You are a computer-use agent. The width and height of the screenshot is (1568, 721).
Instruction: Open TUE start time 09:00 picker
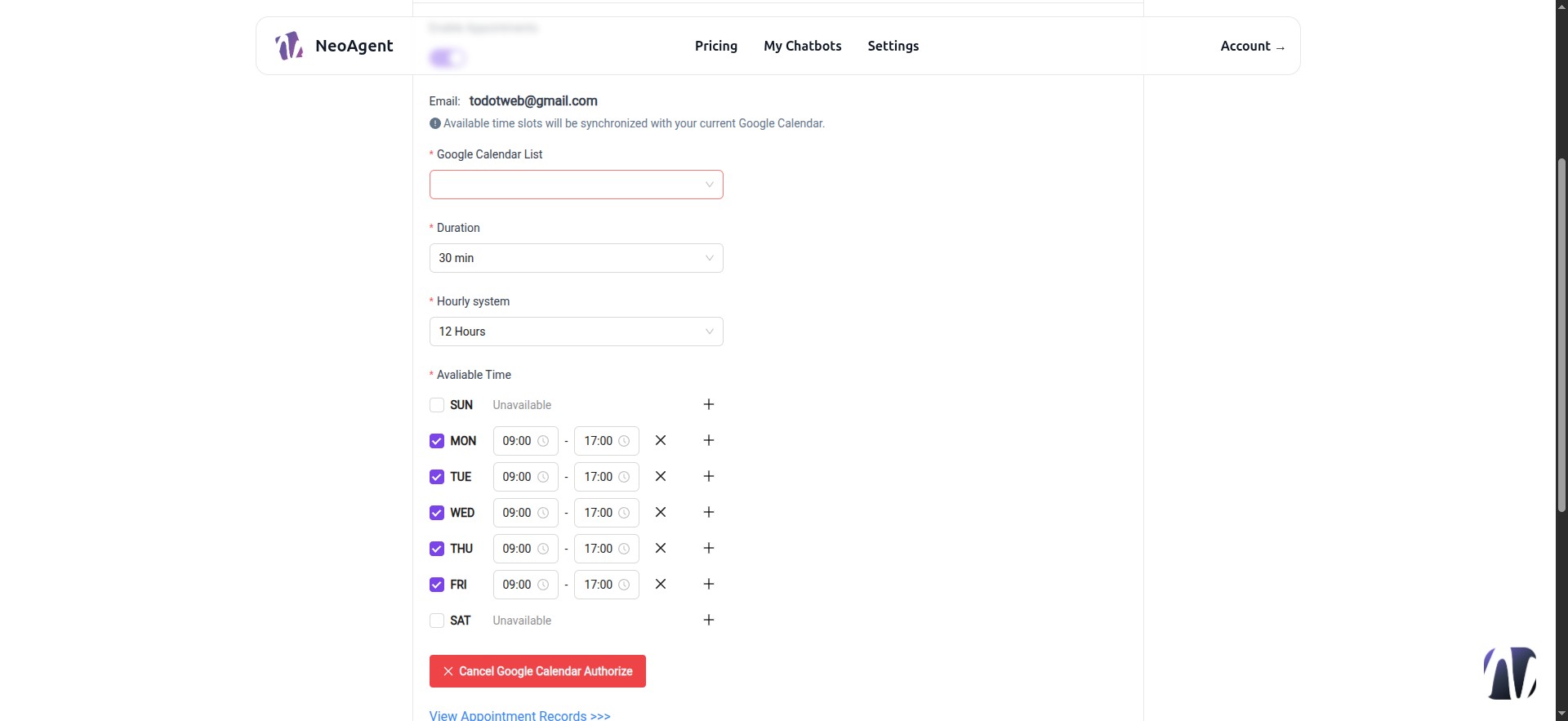click(x=526, y=477)
